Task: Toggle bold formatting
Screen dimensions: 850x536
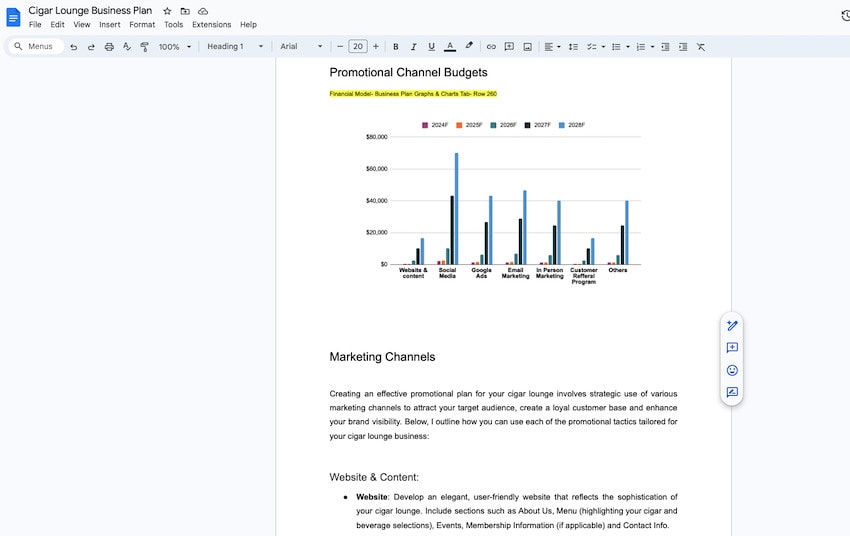Action: [x=396, y=47]
